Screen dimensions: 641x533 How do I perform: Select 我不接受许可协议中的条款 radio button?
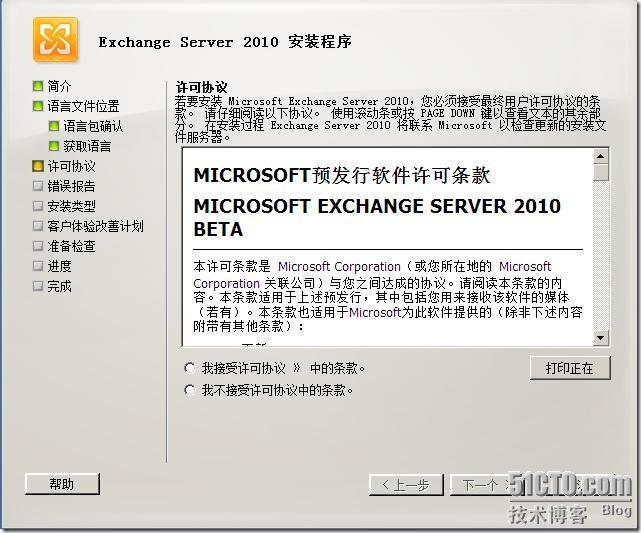[189, 390]
